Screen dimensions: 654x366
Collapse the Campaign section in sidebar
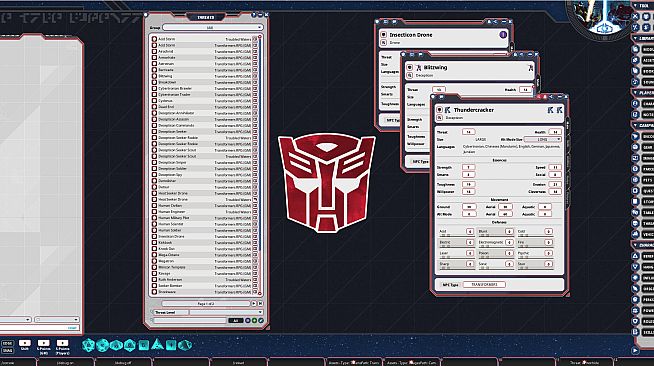635,125
